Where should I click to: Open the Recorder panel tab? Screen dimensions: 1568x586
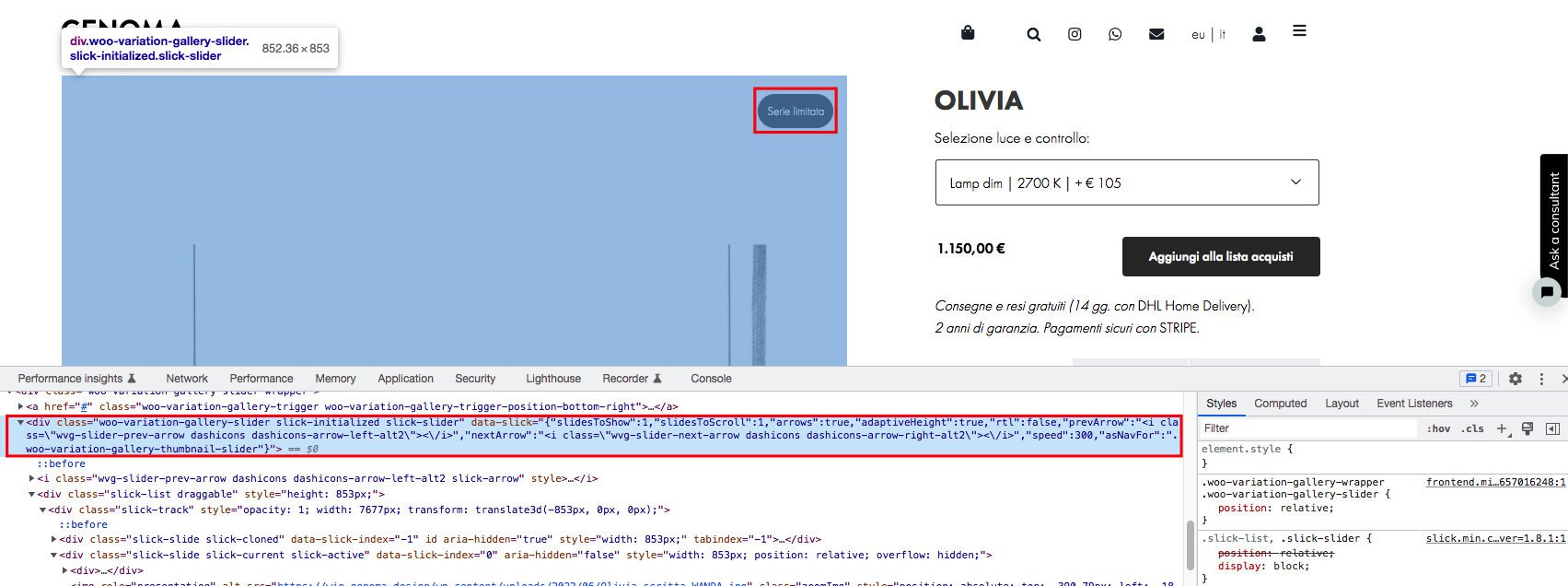pos(633,379)
